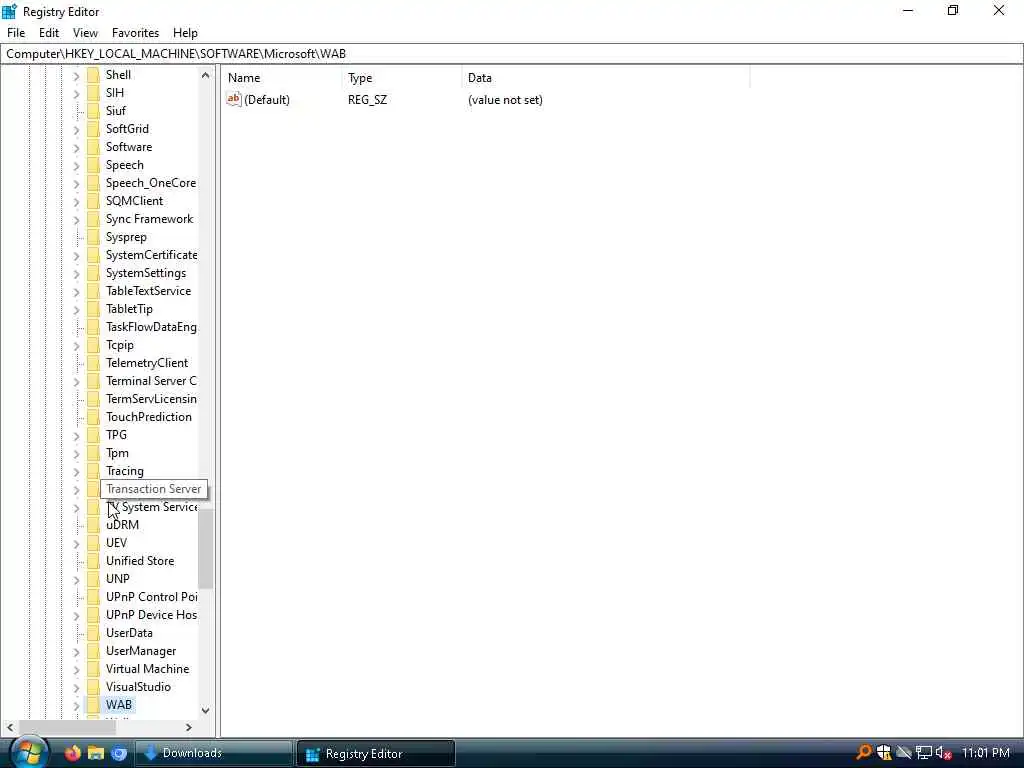Expand the UEV key
The width and height of the screenshot is (1024, 768).
tap(76, 544)
